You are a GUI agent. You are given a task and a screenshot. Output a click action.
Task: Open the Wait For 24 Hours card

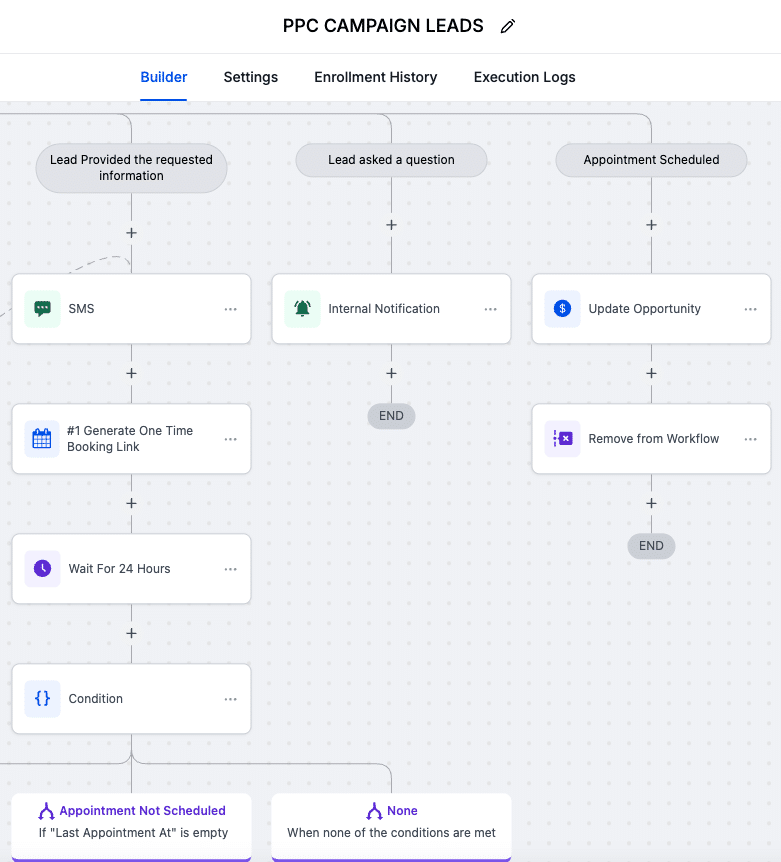[x=131, y=568]
